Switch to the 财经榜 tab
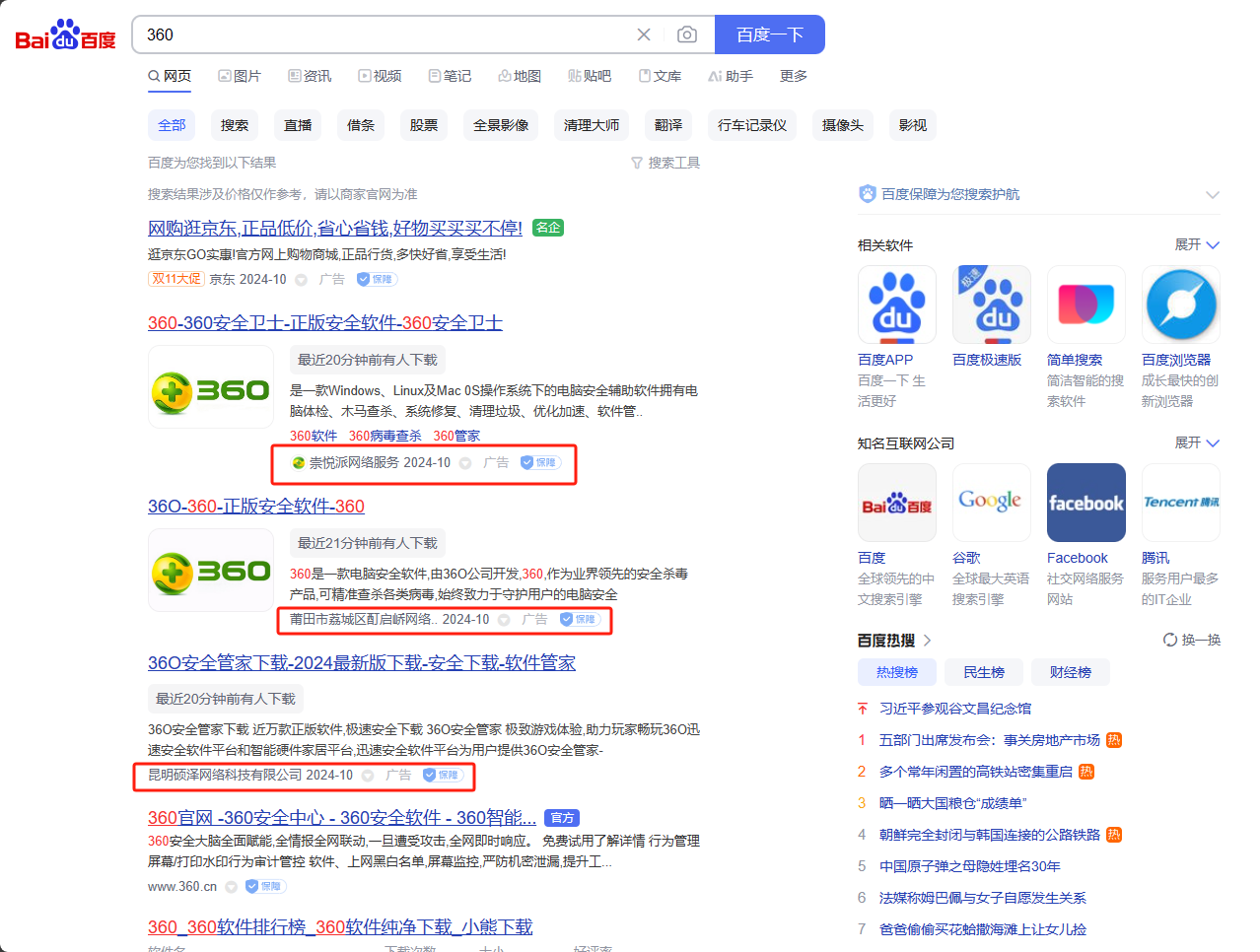This screenshot has width=1260, height=952. [x=1071, y=672]
